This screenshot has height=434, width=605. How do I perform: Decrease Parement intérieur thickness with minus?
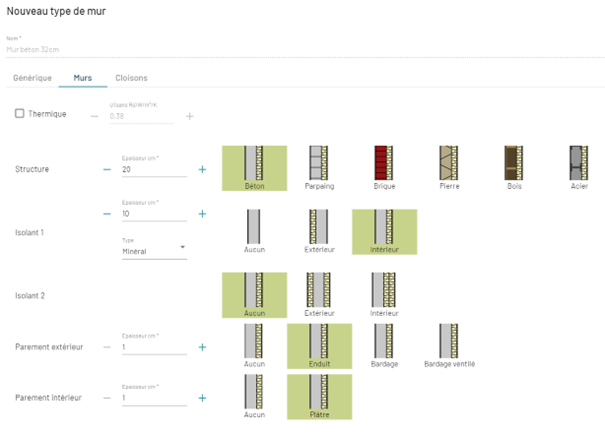coord(107,398)
